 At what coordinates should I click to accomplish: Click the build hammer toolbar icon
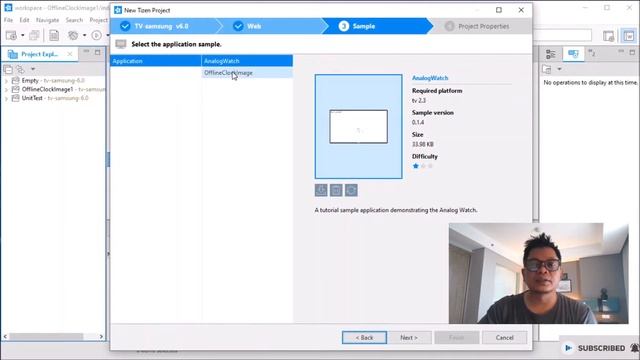tap(73, 36)
